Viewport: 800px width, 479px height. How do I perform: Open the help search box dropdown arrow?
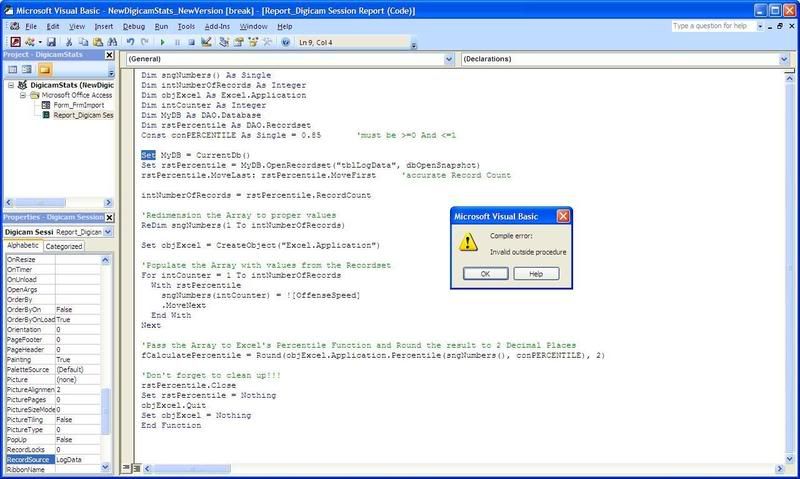coord(760,26)
